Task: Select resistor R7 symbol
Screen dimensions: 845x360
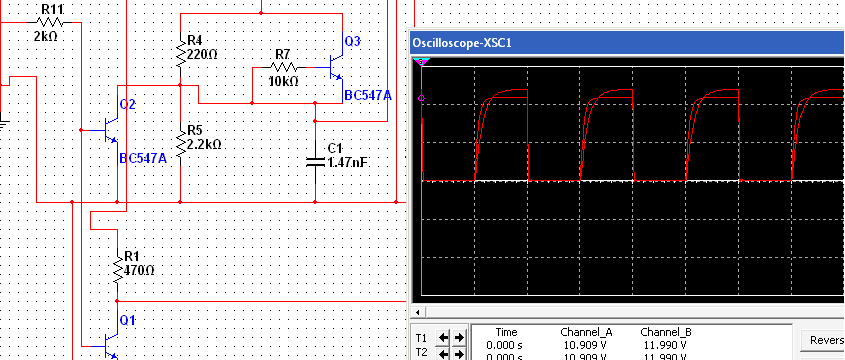Action: point(283,67)
